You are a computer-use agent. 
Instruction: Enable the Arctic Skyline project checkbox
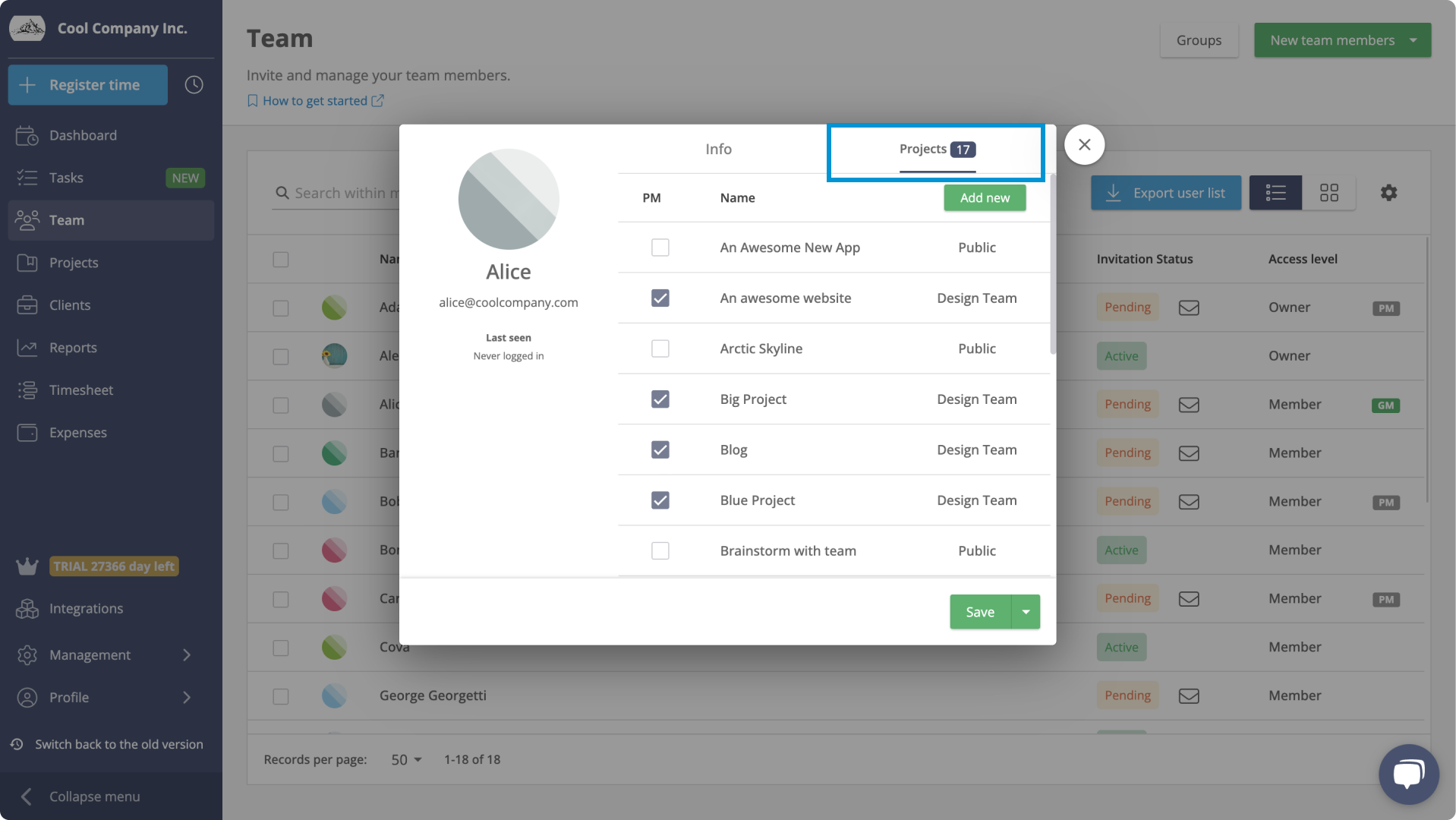(x=660, y=348)
